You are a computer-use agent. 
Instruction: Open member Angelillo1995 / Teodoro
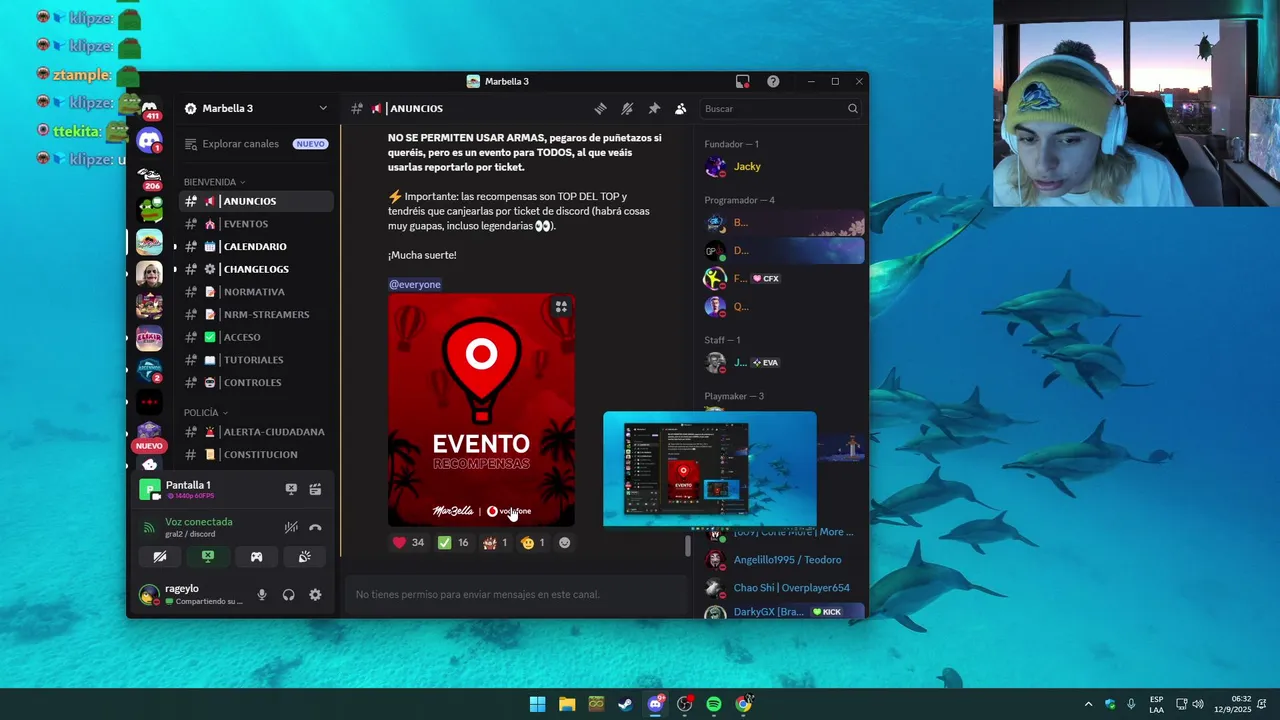coord(783,560)
